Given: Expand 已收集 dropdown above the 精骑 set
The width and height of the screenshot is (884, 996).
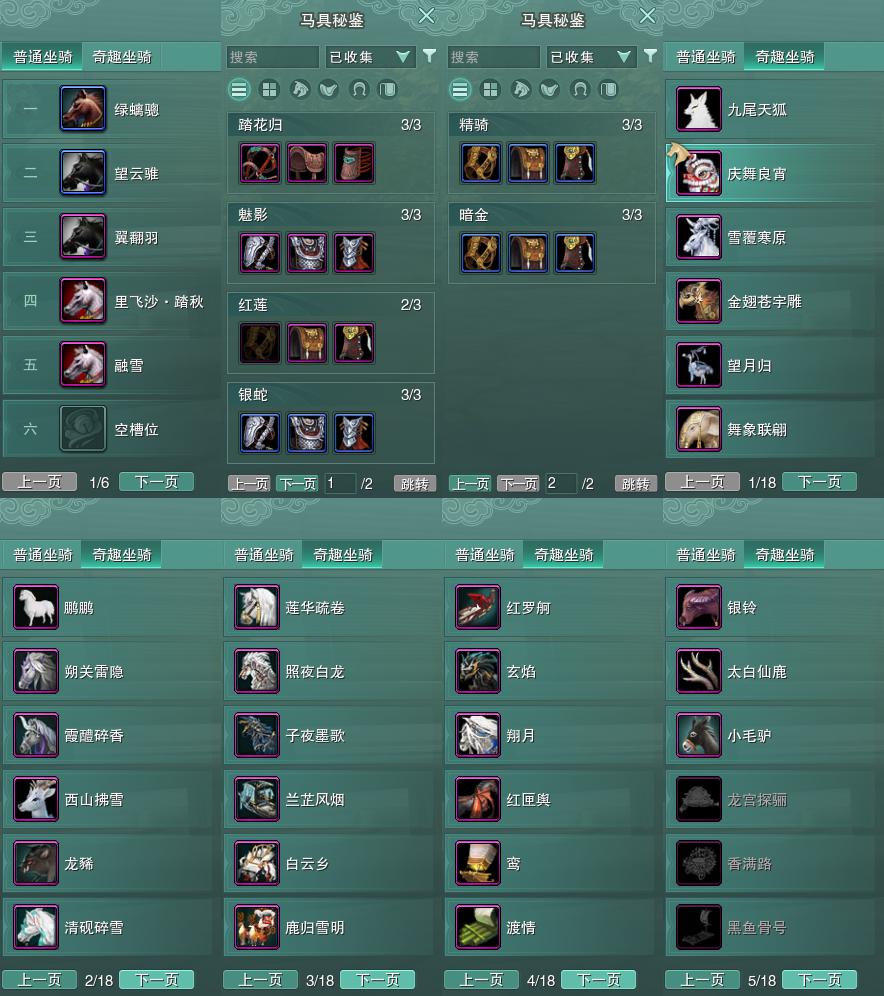Looking at the screenshot, I should click(x=591, y=57).
